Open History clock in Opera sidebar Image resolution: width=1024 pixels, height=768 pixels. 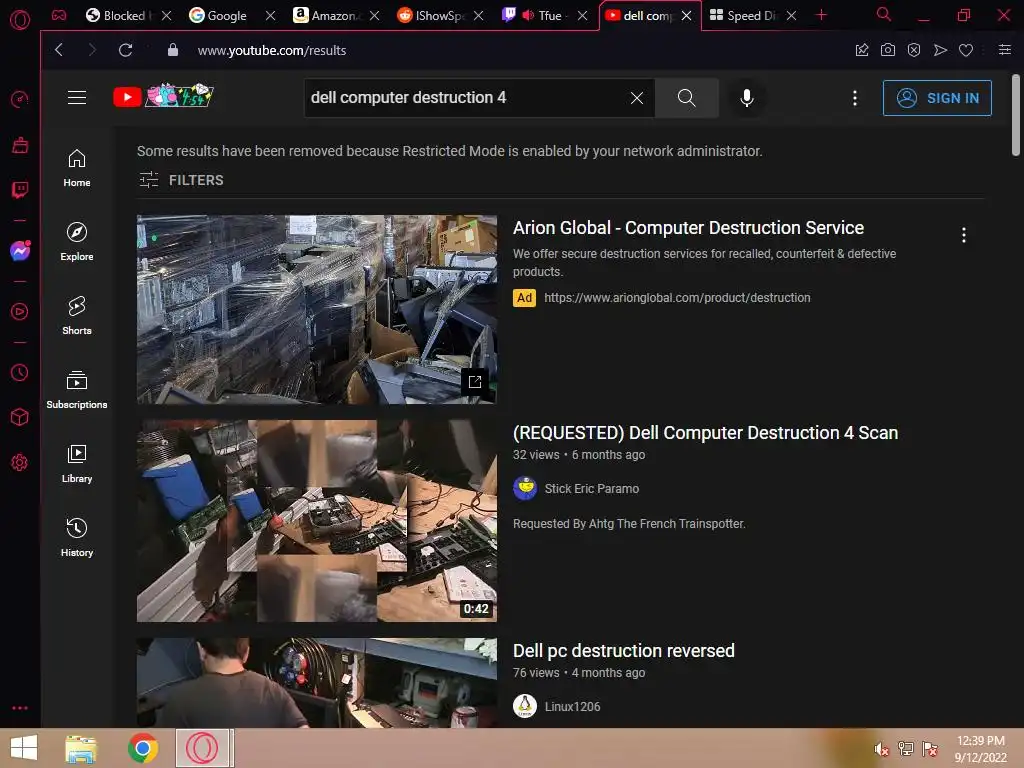pos(20,372)
